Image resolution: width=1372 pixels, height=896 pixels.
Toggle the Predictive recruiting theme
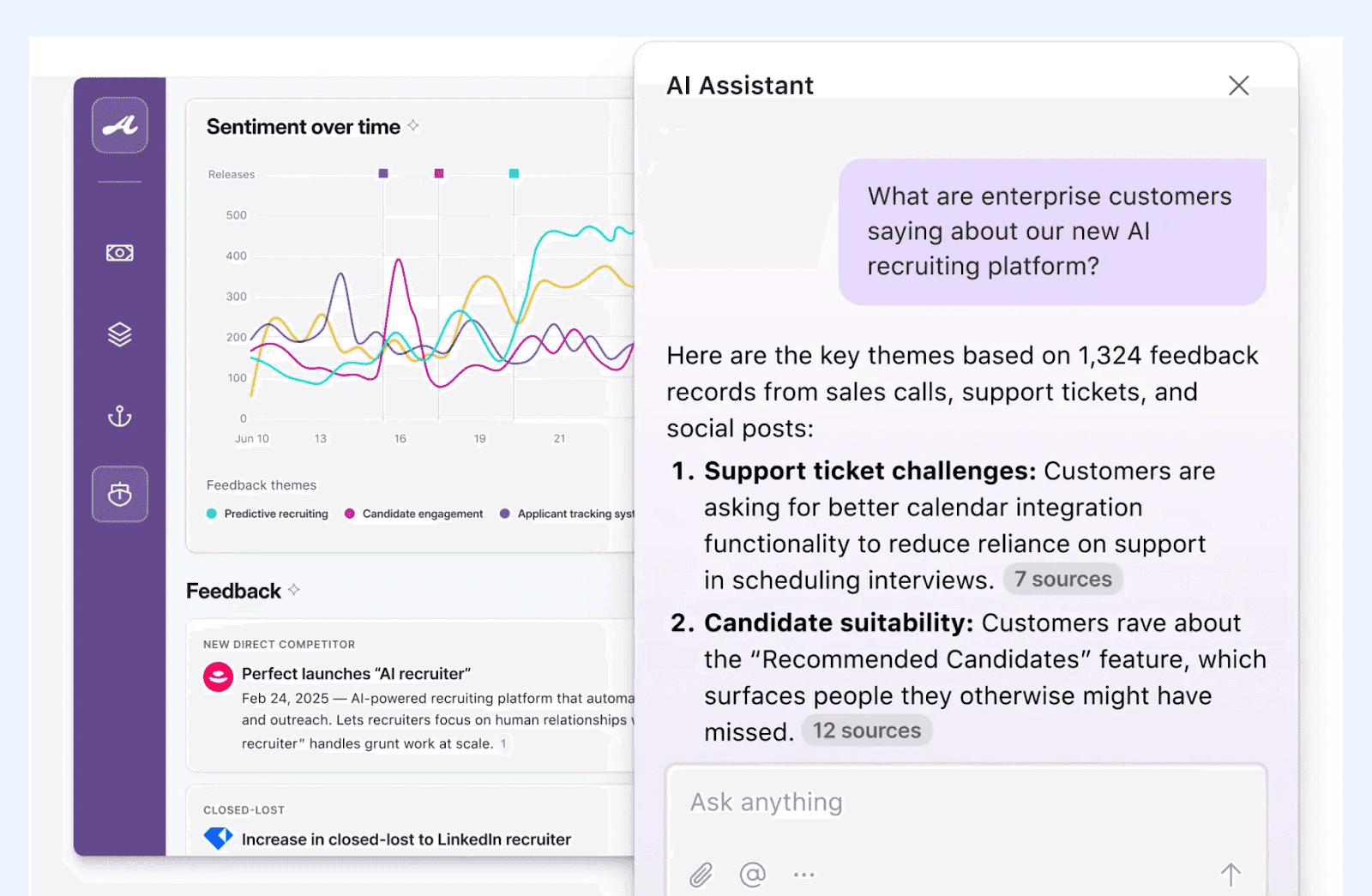(x=267, y=514)
